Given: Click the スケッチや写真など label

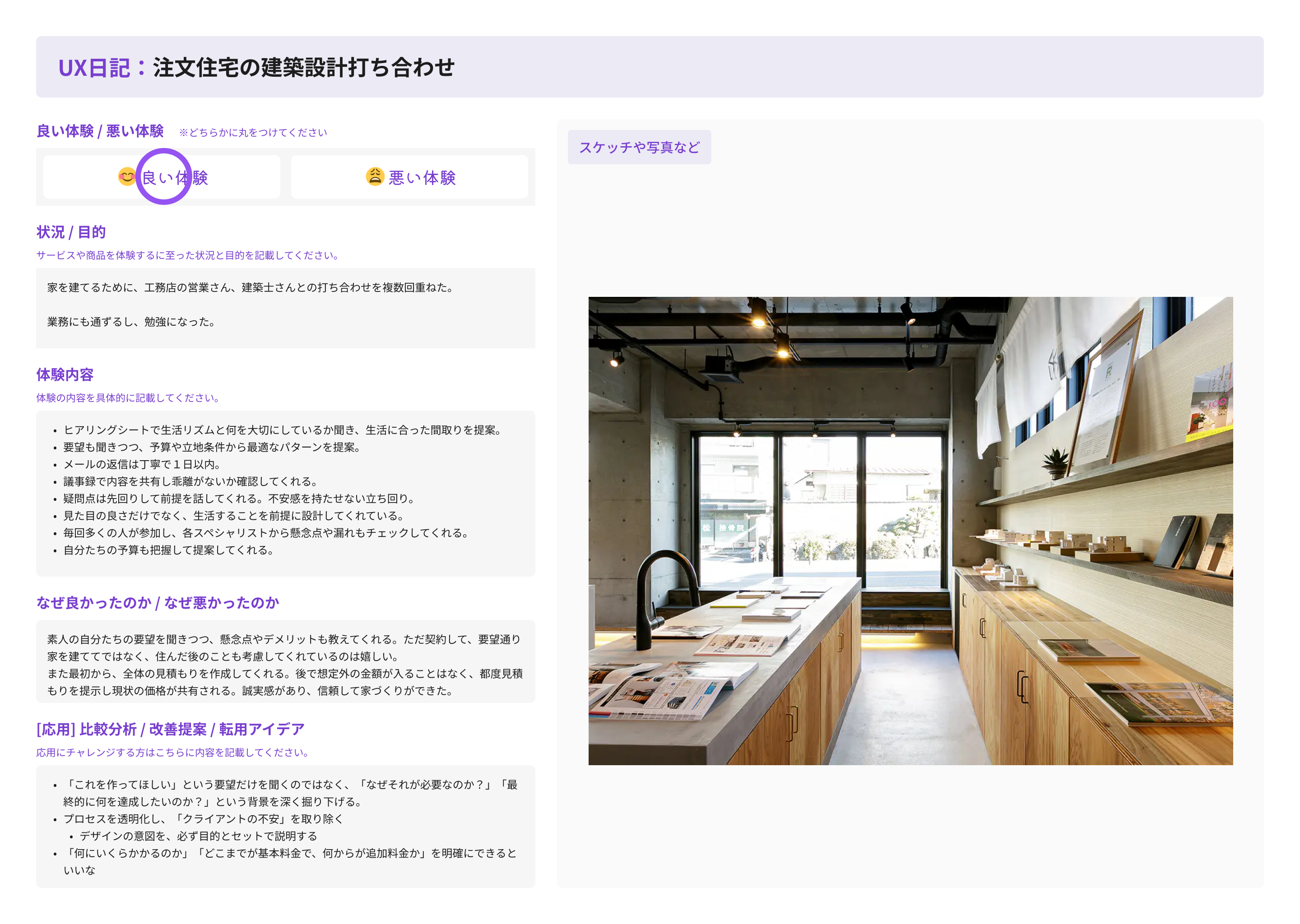Looking at the screenshot, I should (639, 148).
